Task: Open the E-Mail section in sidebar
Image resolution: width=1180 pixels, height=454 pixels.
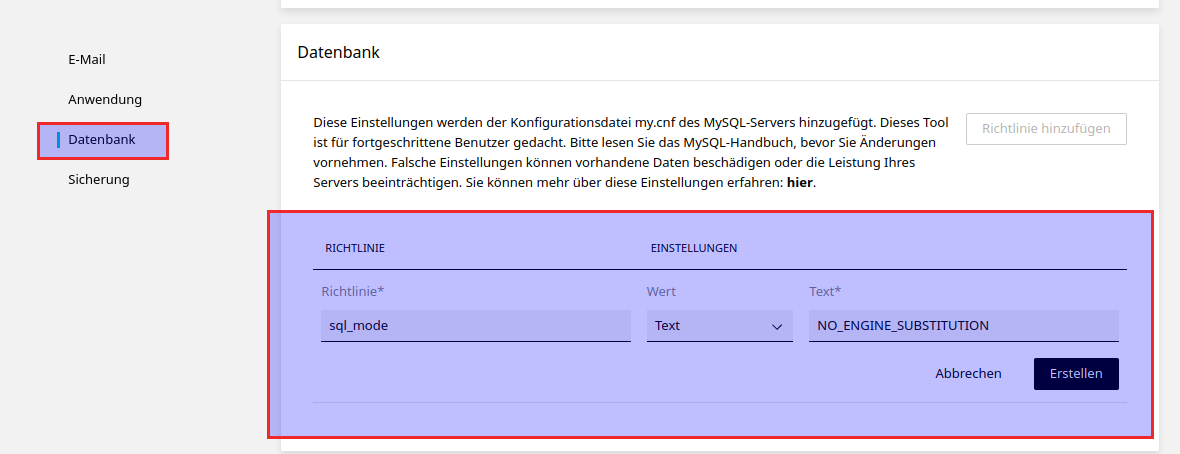Action: coord(86,59)
